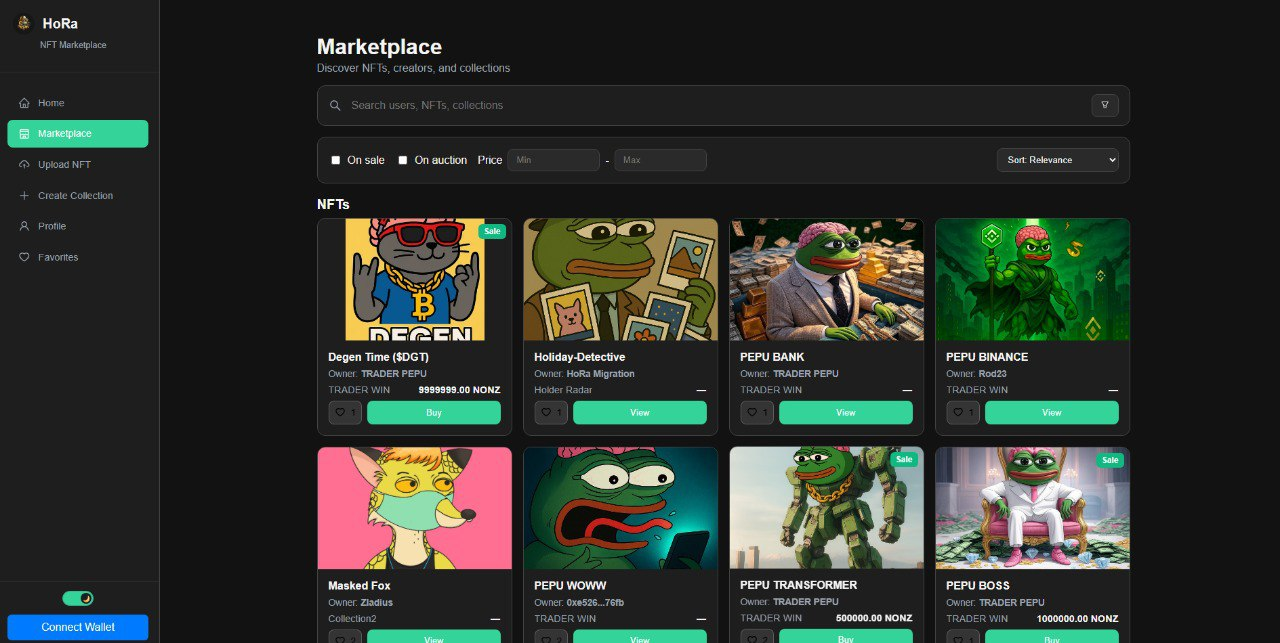The height and width of the screenshot is (643, 1280).
Task: Like the Degen Time NFT heart button
Action: (345, 412)
